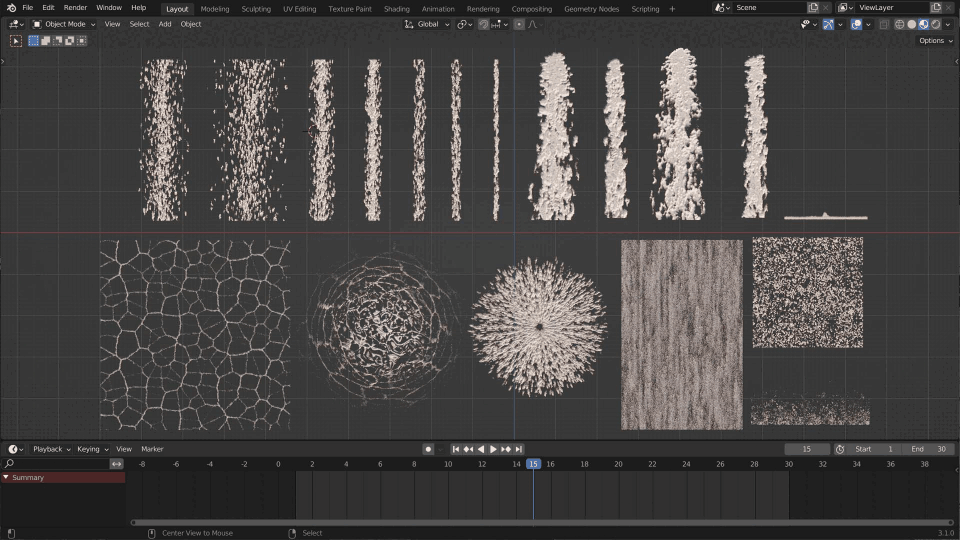The width and height of the screenshot is (960, 540).
Task: Click the add workspace plus icon
Action: [672, 8]
